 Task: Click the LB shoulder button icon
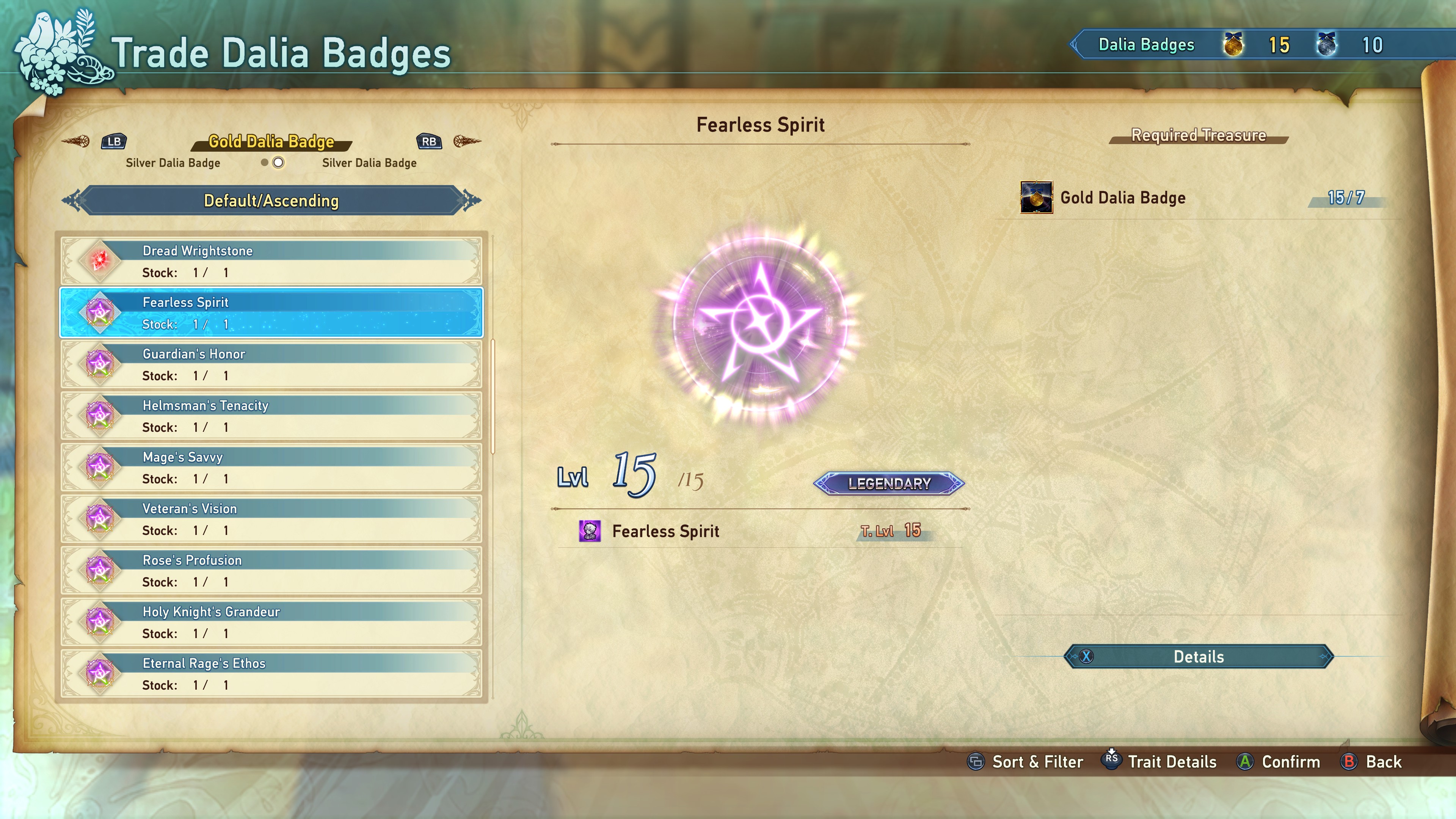(114, 141)
